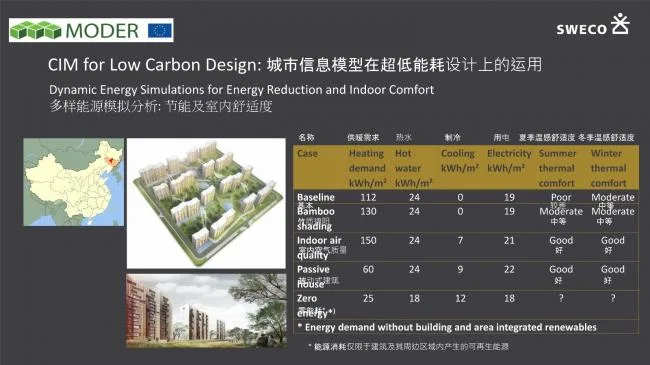The height and width of the screenshot is (365, 650).
Task: Click Indoor air quality electricity value 21
Action: (509, 241)
